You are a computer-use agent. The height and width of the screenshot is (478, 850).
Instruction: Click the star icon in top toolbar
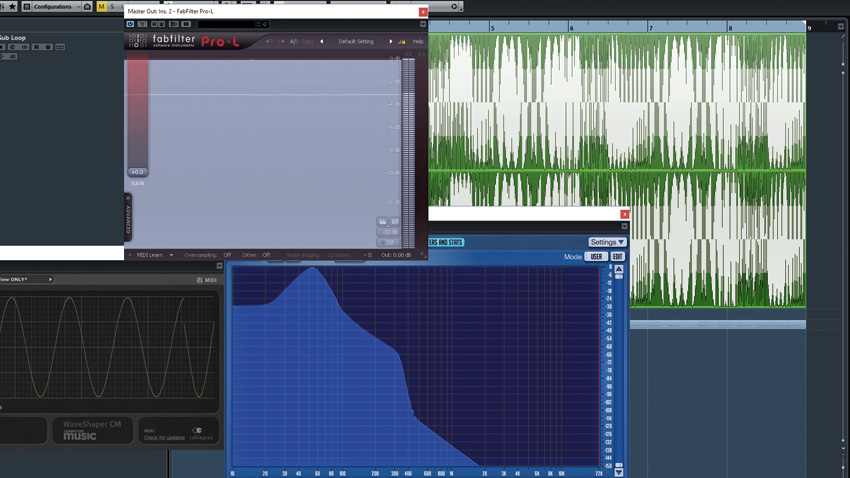(12, 7)
